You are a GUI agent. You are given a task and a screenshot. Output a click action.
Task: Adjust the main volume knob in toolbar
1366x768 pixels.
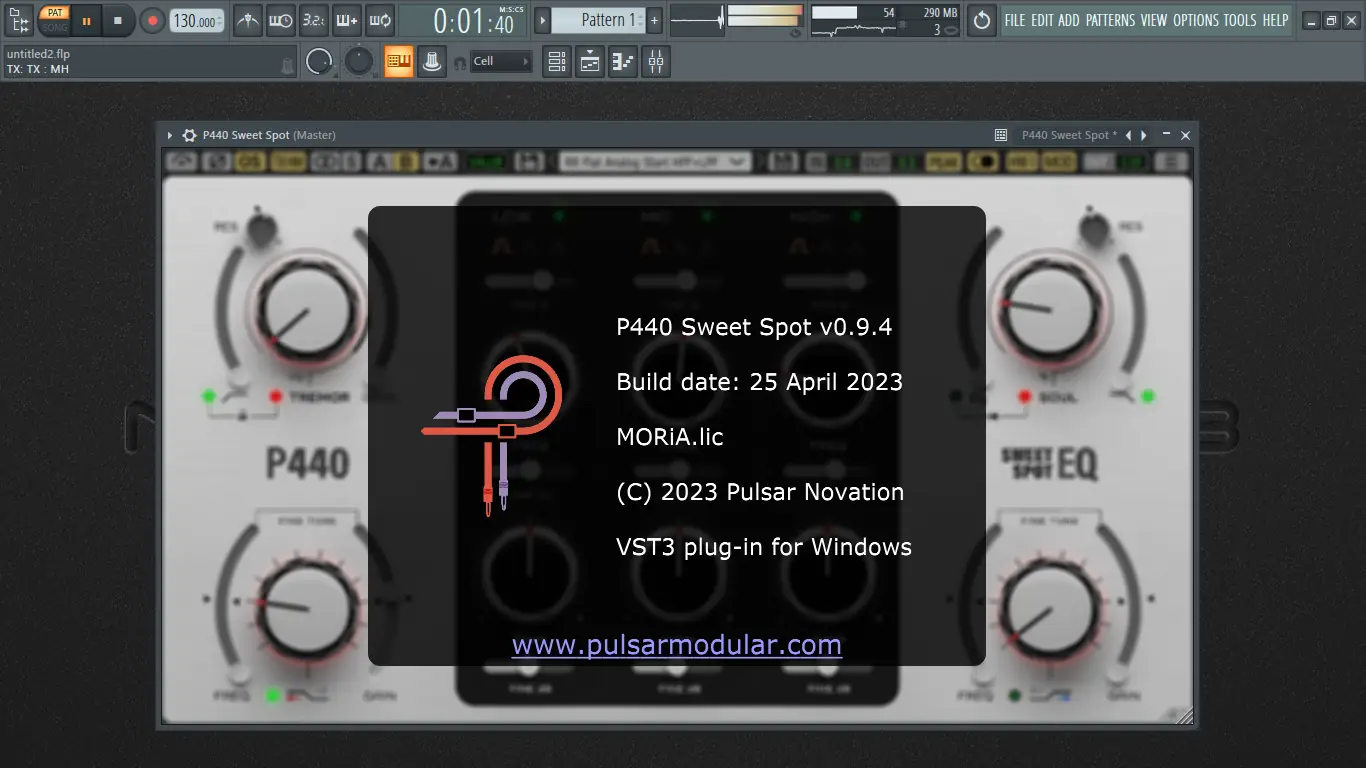(x=319, y=62)
